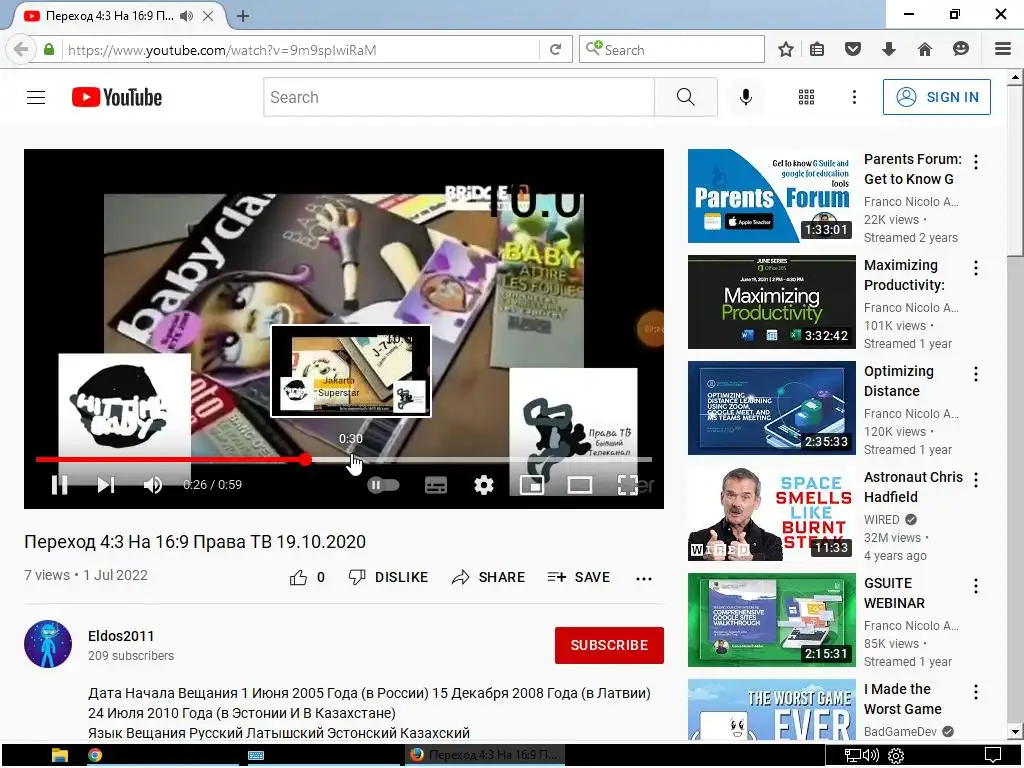The image size is (1024, 768).
Task: Mute the tab via speaker icon
Action: click(187, 16)
